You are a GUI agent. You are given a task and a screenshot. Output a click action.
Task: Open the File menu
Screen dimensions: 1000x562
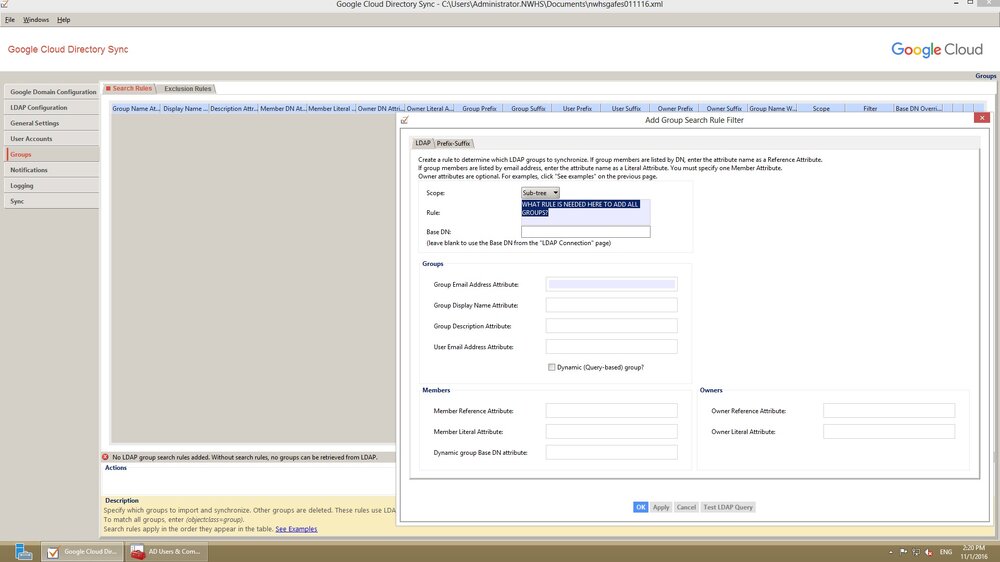pos(10,20)
